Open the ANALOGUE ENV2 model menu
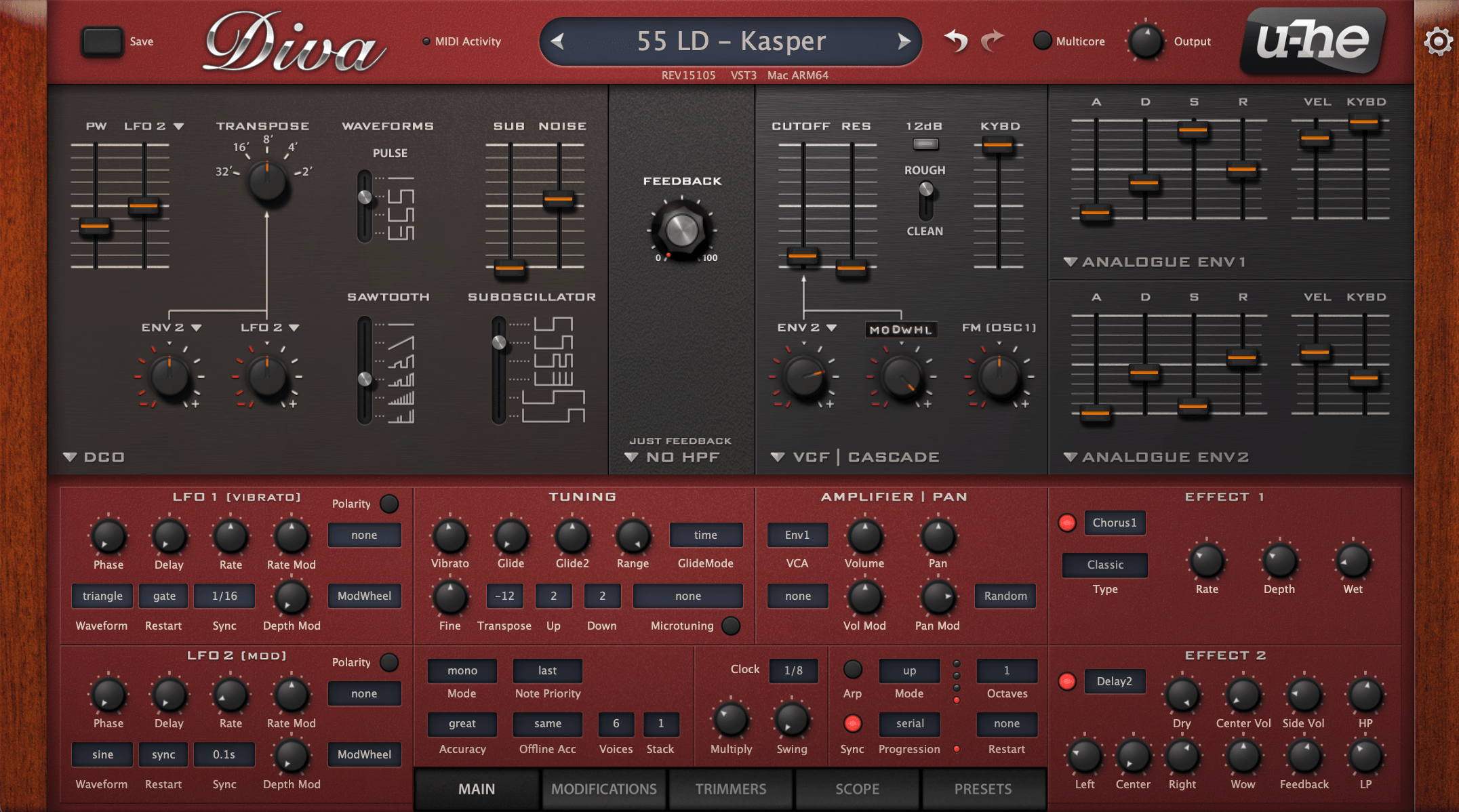This screenshot has height=812, width=1459. click(x=1157, y=457)
